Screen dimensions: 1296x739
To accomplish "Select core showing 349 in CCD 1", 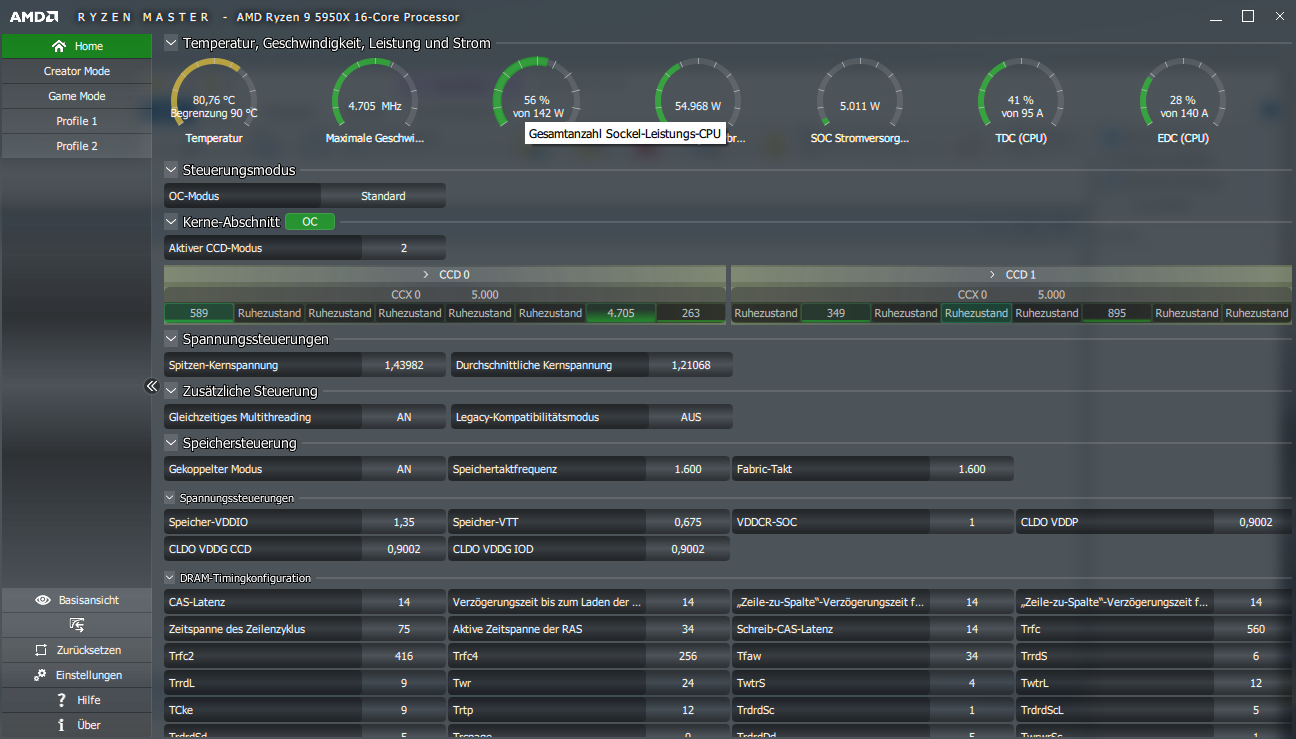I will pyautogui.click(x=836, y=313).
